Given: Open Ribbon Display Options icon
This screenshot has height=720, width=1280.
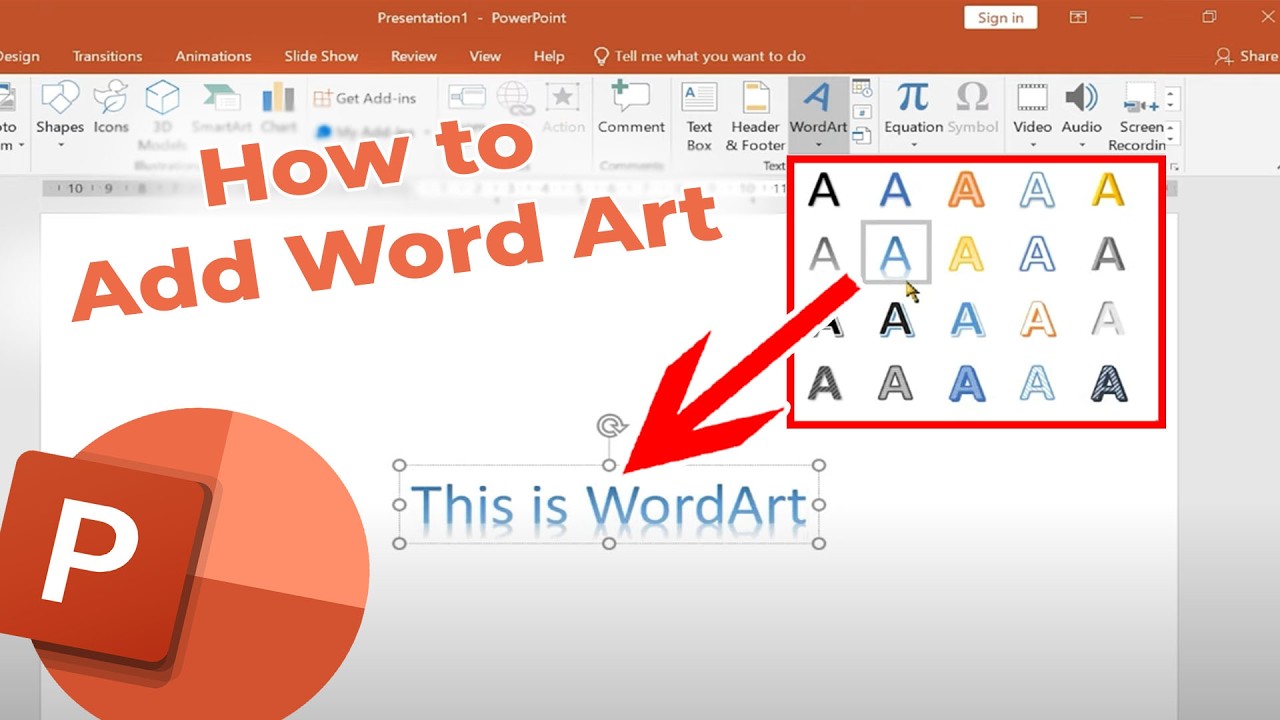Looking at the screenshot, I should tap(1078, 17).
